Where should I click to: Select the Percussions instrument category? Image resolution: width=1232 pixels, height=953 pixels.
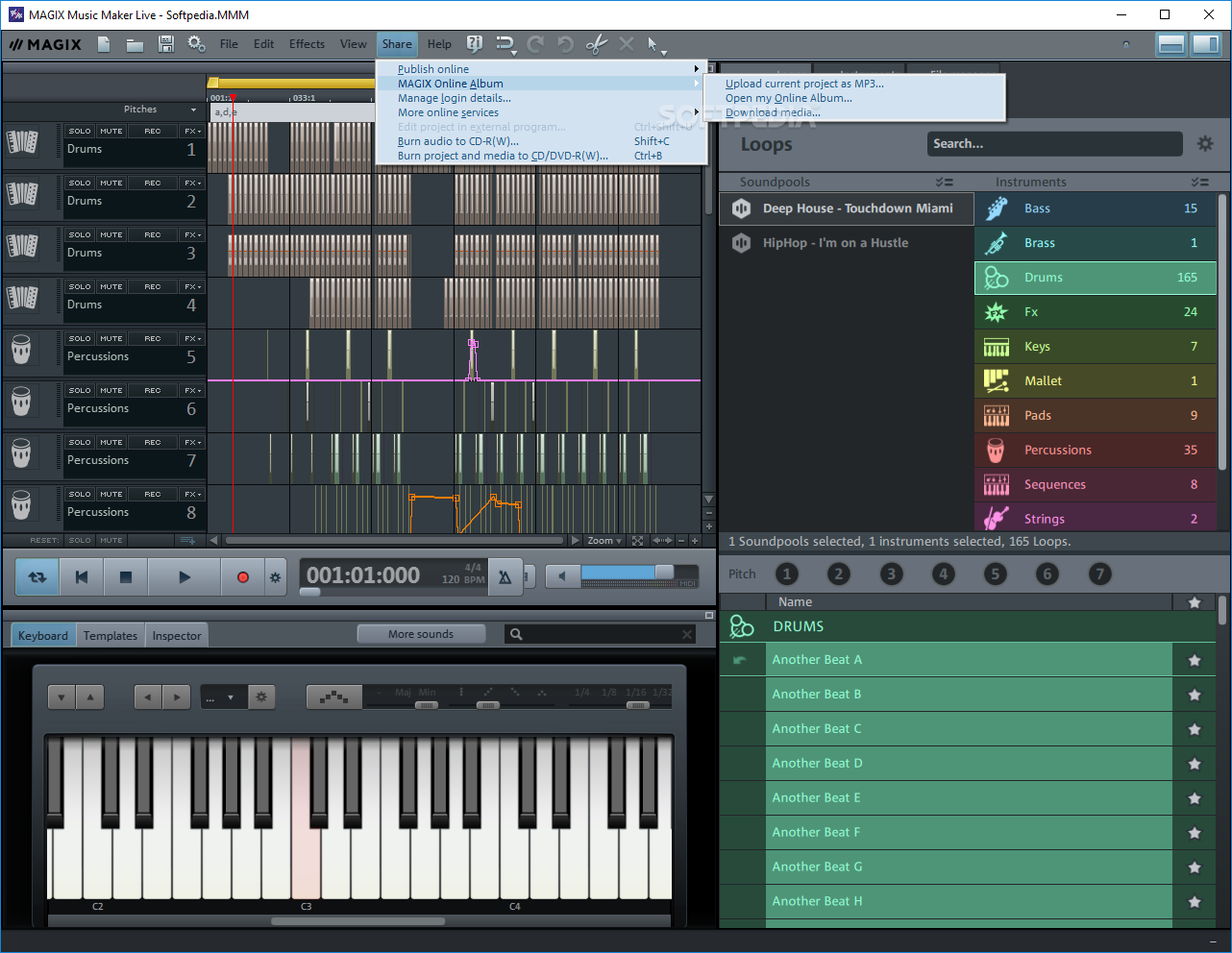[x=1096, y=451]
